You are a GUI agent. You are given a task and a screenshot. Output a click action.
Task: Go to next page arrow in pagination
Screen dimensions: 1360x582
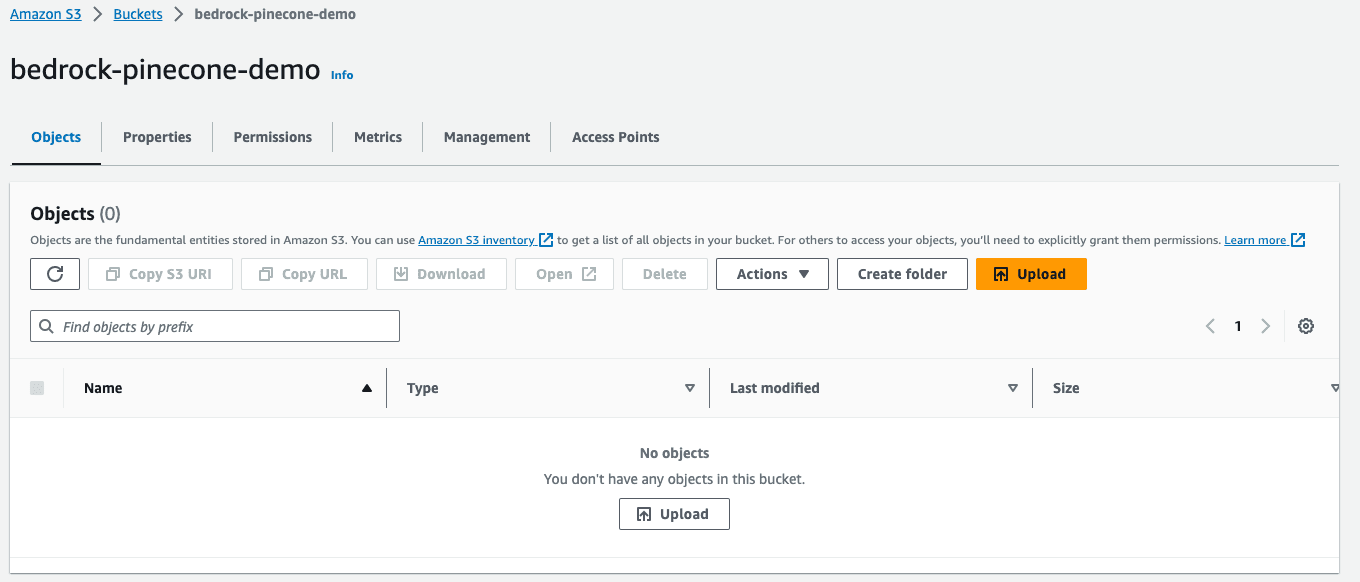[1265, 326]
